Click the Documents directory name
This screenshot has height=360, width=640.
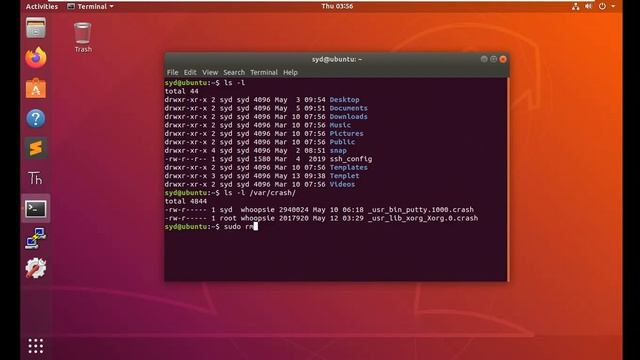point(349,108)
